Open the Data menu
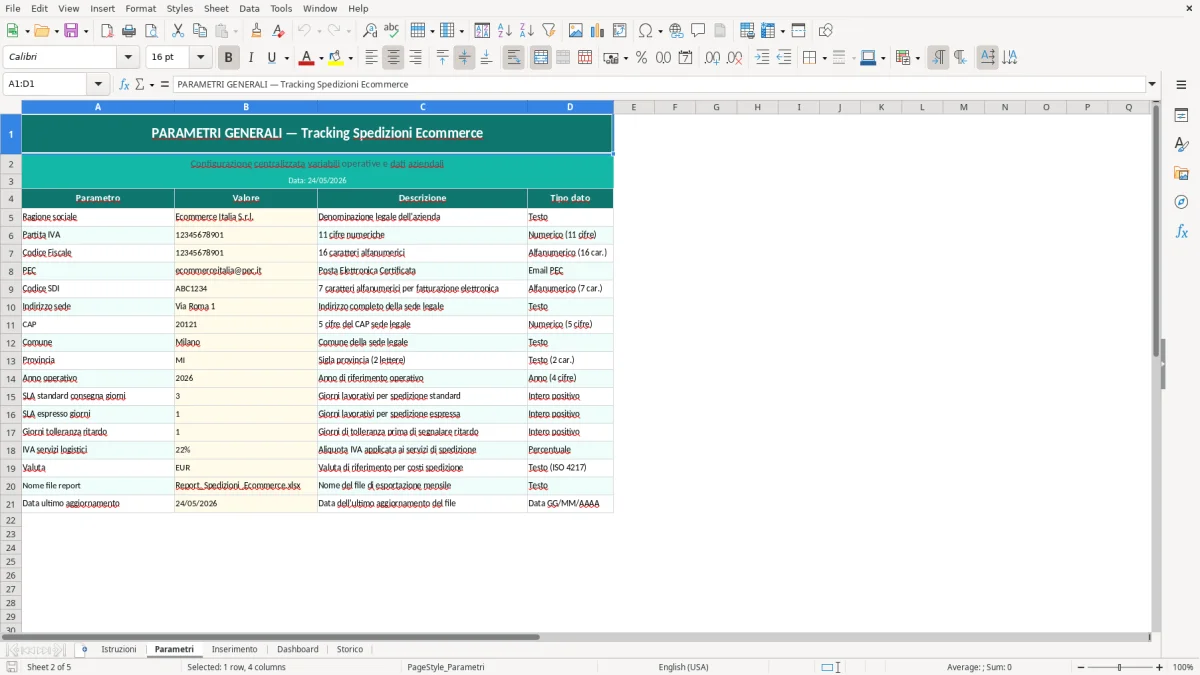1200x675 pixels. point(249,8)
